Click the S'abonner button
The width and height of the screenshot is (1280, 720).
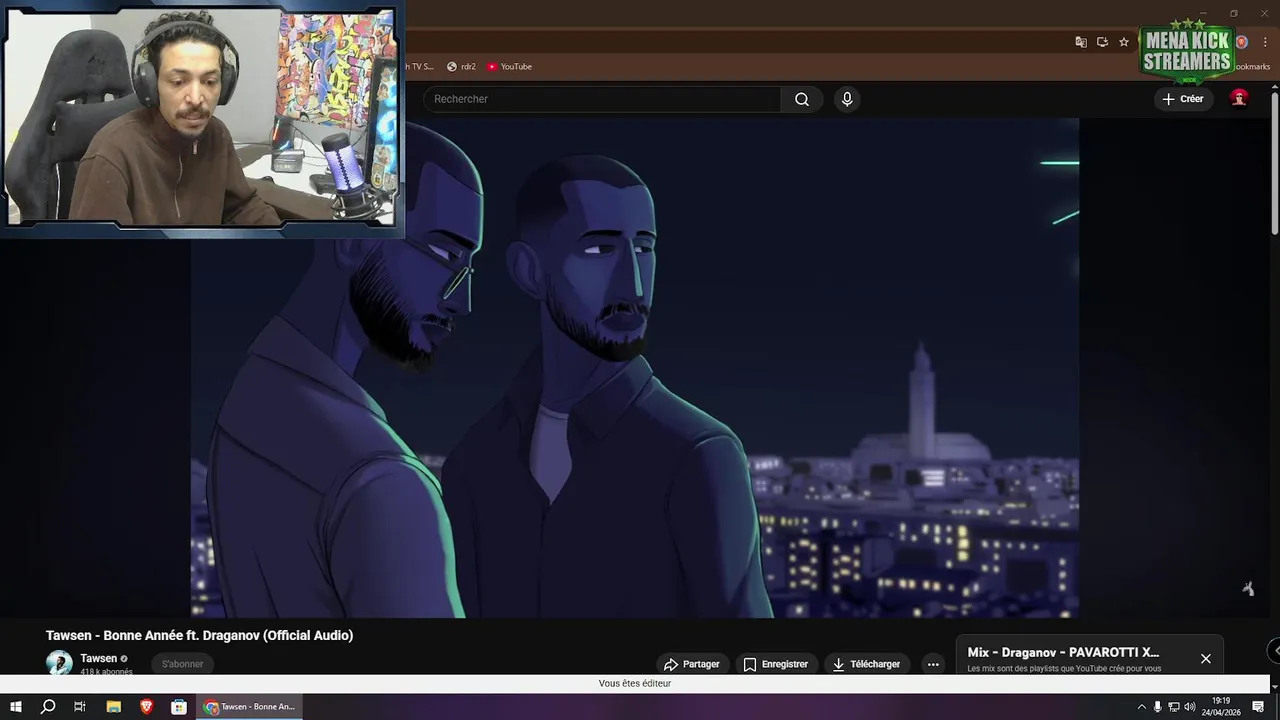(x=183, y=664)
